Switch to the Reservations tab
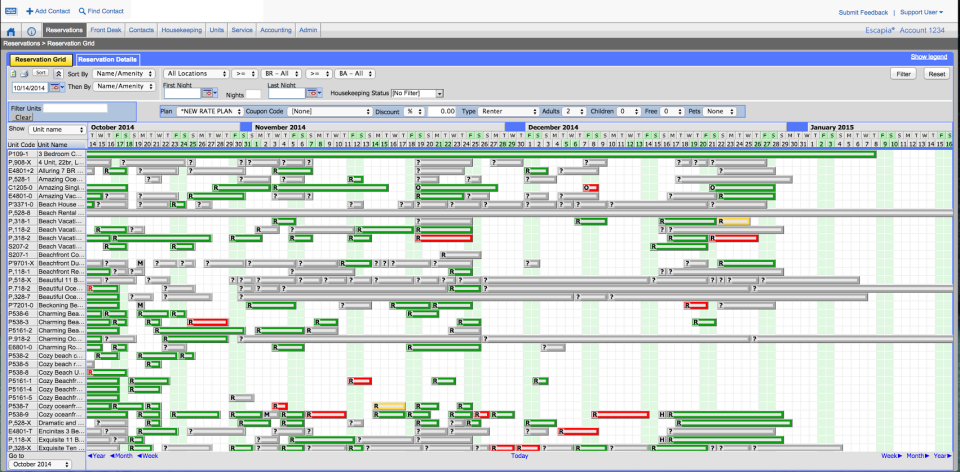The height and width of the screenshot is (472, 960). (64, 30)
